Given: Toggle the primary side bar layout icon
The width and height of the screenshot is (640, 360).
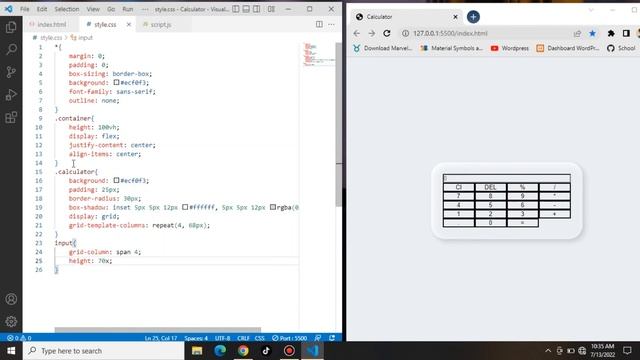Looking at the screenshot, I should point(236,9).
